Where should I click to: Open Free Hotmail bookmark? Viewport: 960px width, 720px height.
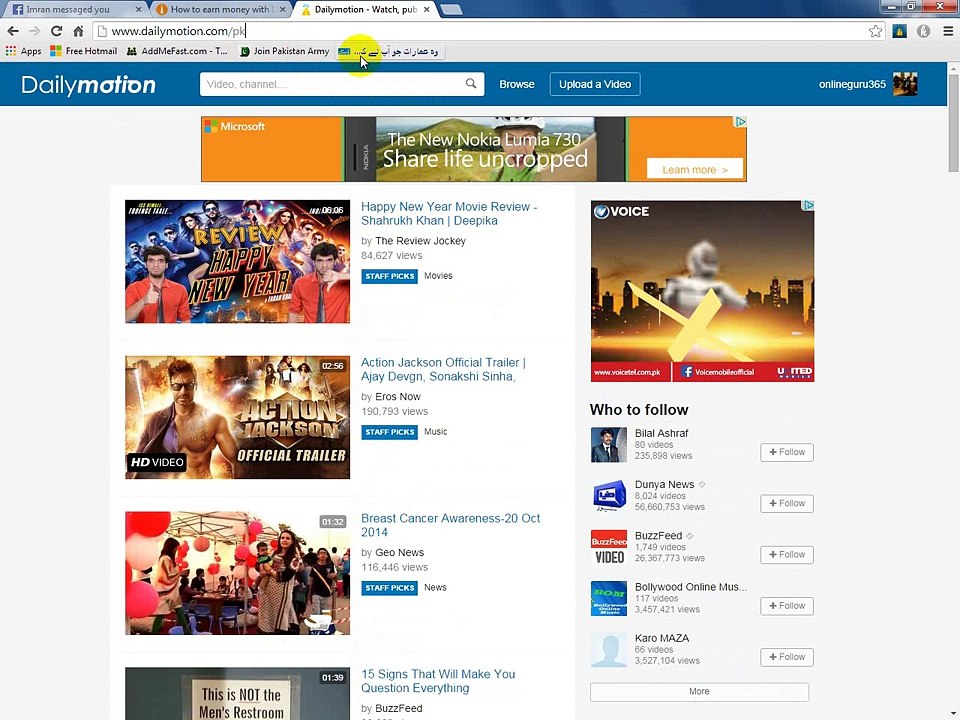coord(84,51)
